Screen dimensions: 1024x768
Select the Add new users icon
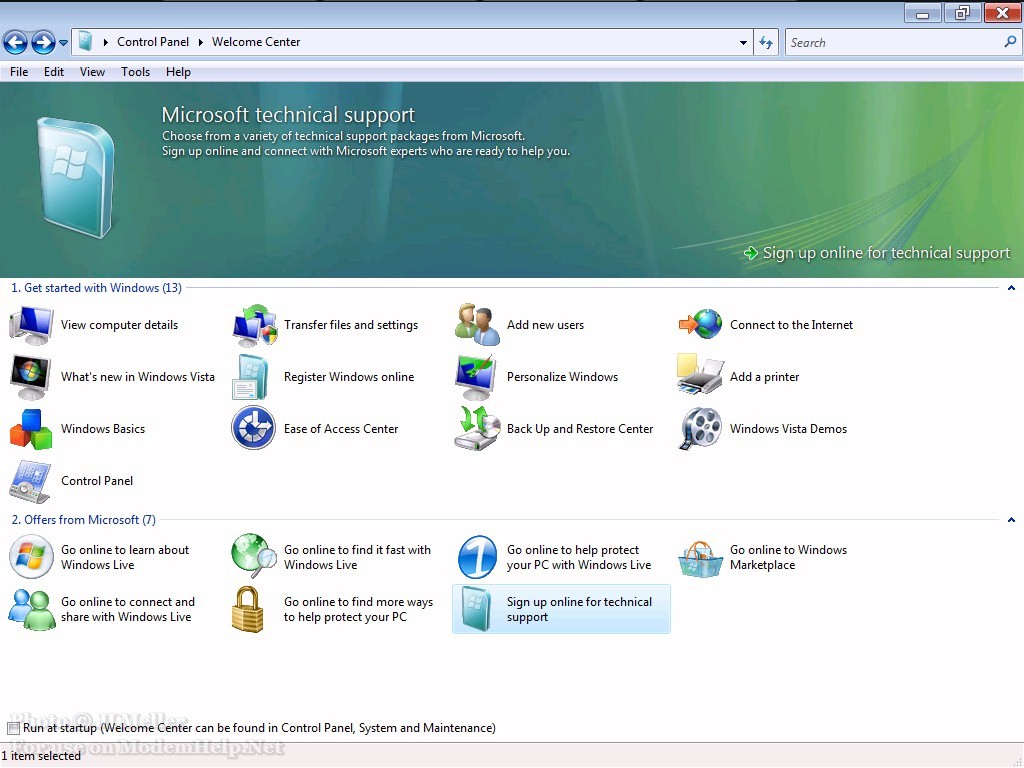[x=477, y=325]
